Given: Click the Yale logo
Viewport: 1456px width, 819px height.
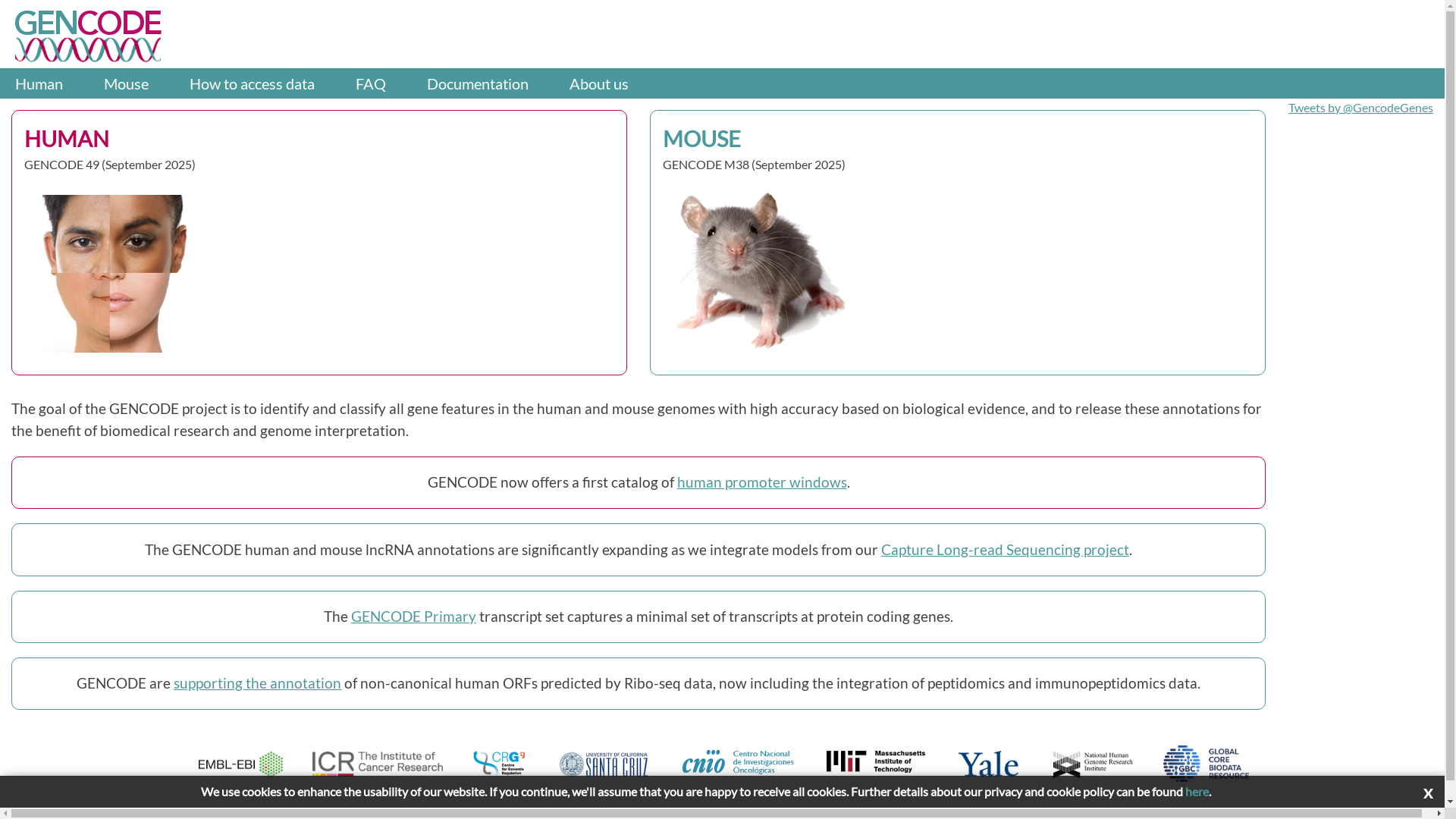Looking at the screenshot, I should (x=988, y=764).
